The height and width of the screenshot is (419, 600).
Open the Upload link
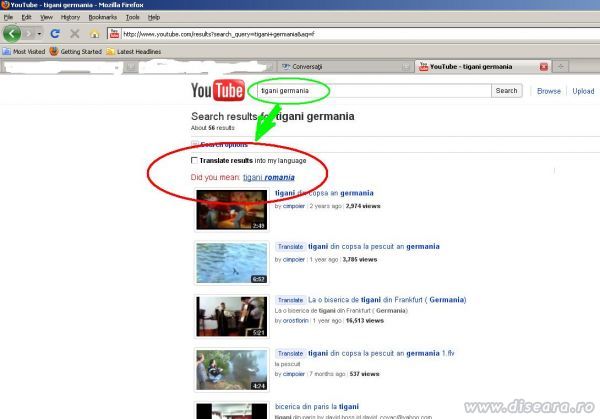[583, 91]
